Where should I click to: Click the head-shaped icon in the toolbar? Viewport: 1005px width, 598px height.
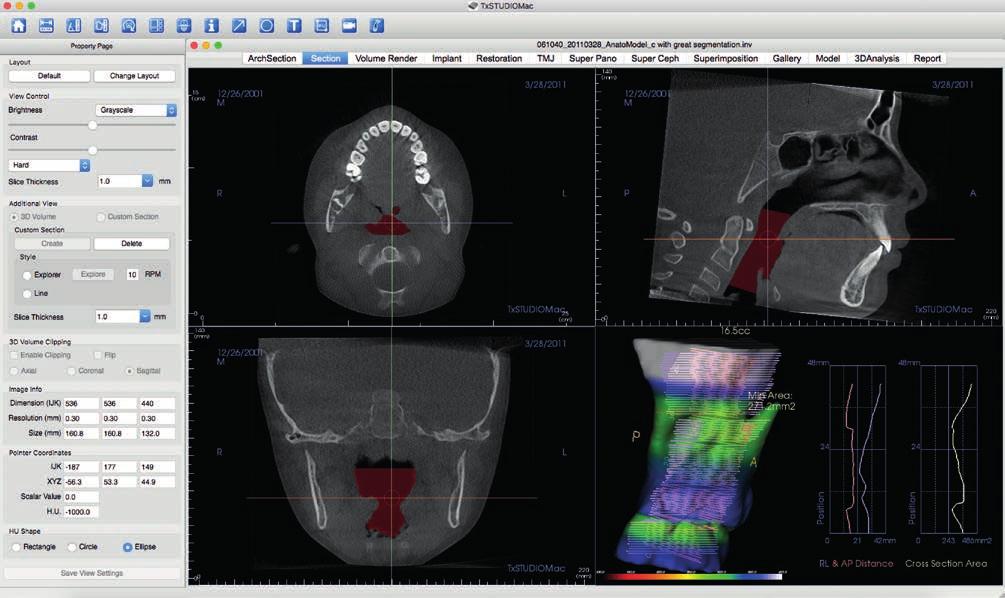(x=184, y=26)
